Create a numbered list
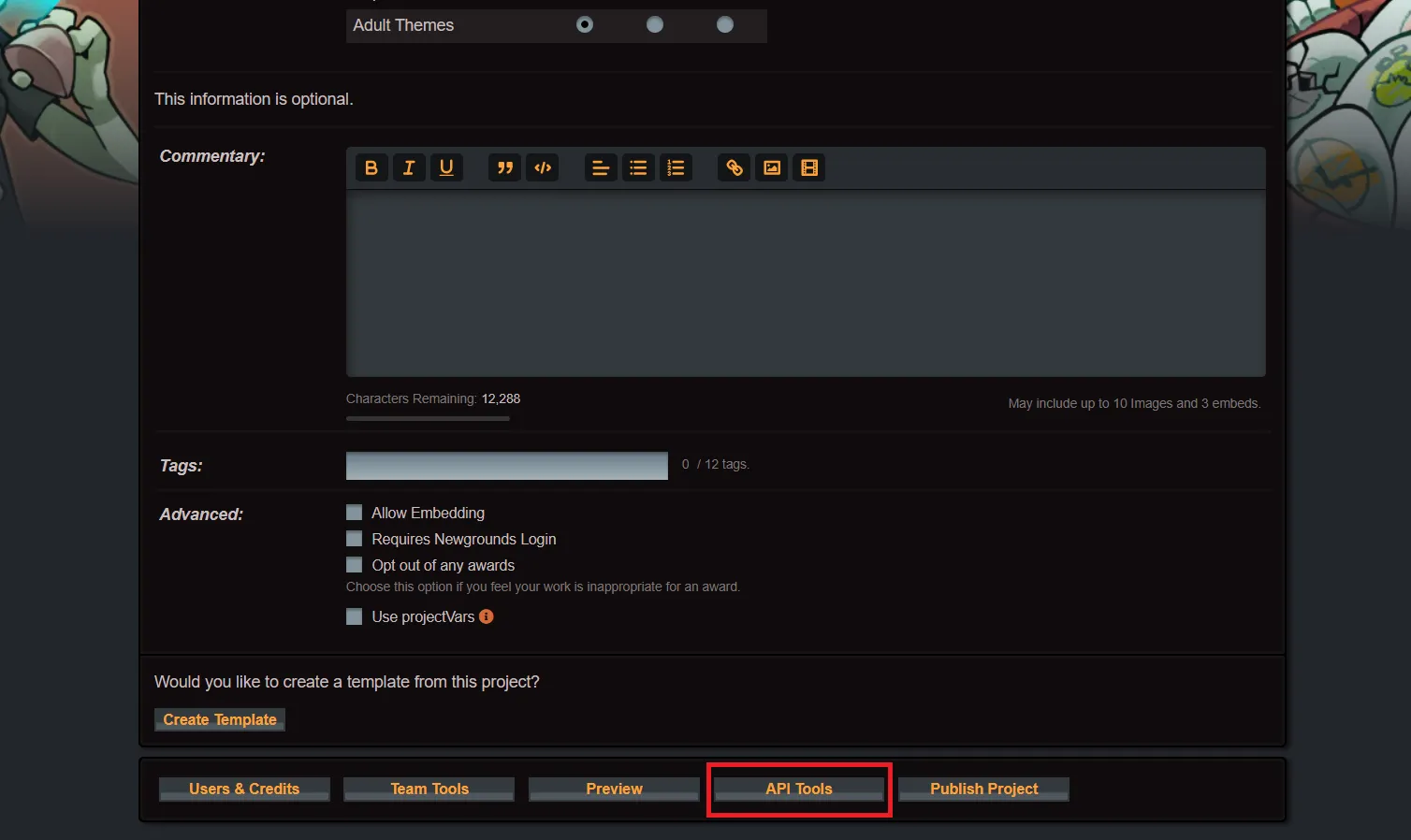The image size is (1411, 840). [676, 167]
